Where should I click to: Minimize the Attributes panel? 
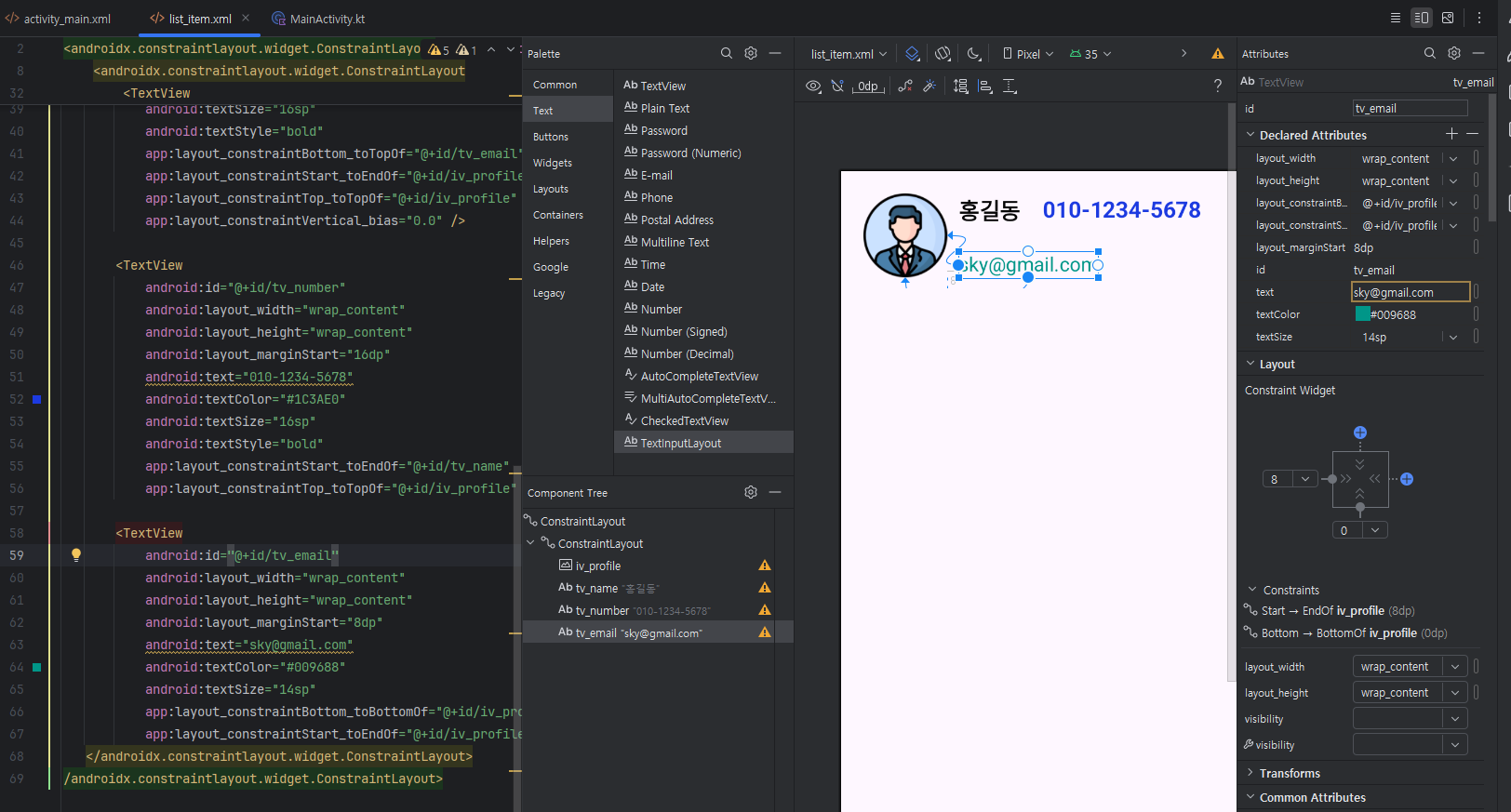[1478, 53]
